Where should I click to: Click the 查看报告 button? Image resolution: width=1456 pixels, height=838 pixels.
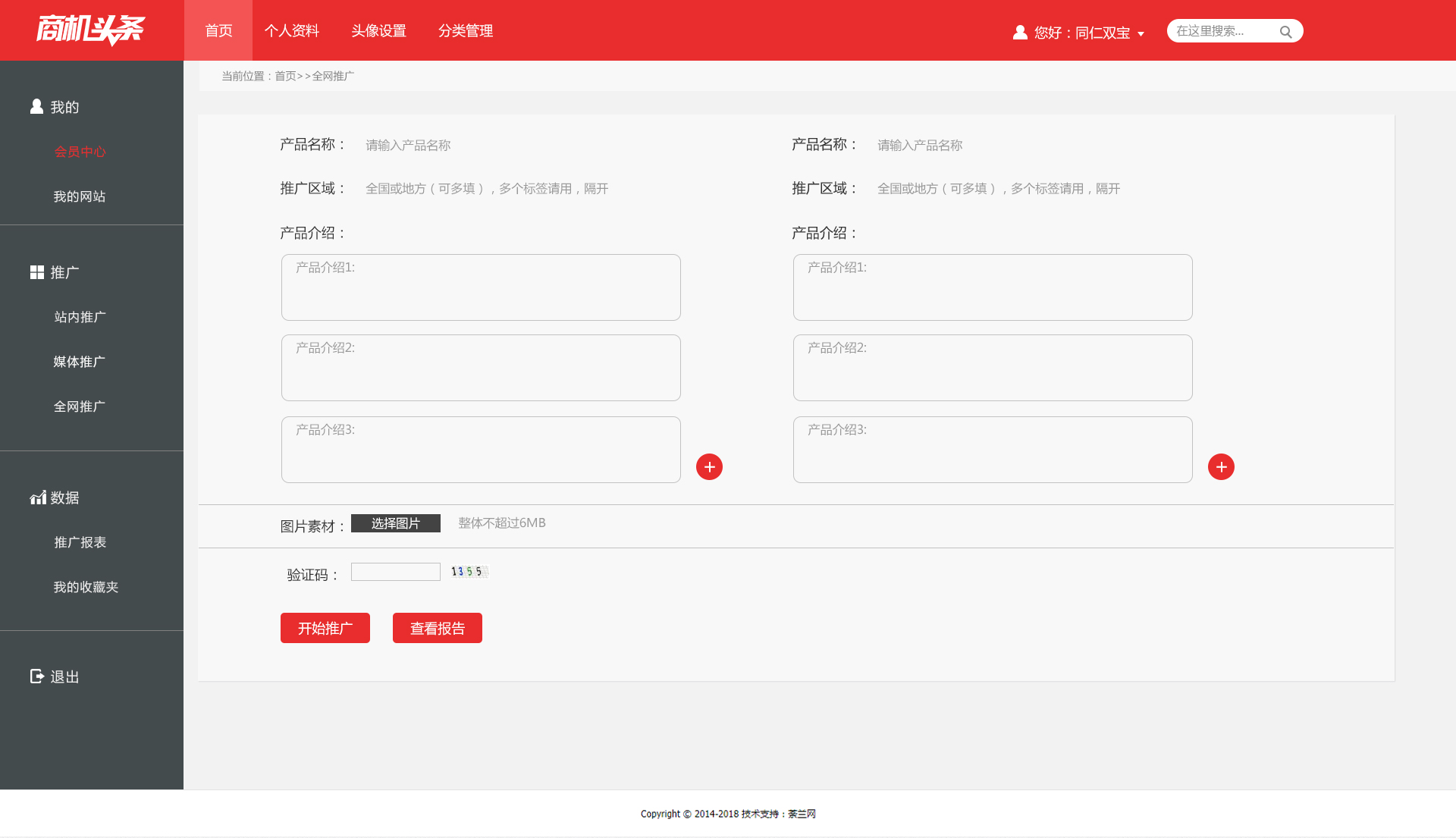[438, 628]
